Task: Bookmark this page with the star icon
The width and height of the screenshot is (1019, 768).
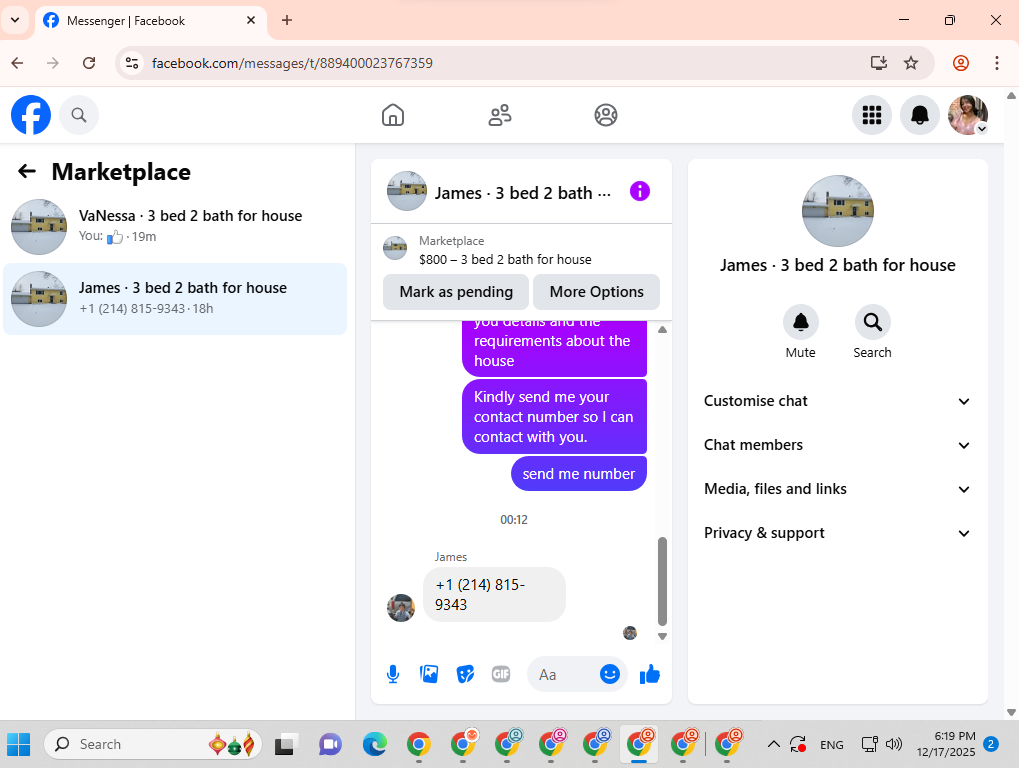Action: 911,63
